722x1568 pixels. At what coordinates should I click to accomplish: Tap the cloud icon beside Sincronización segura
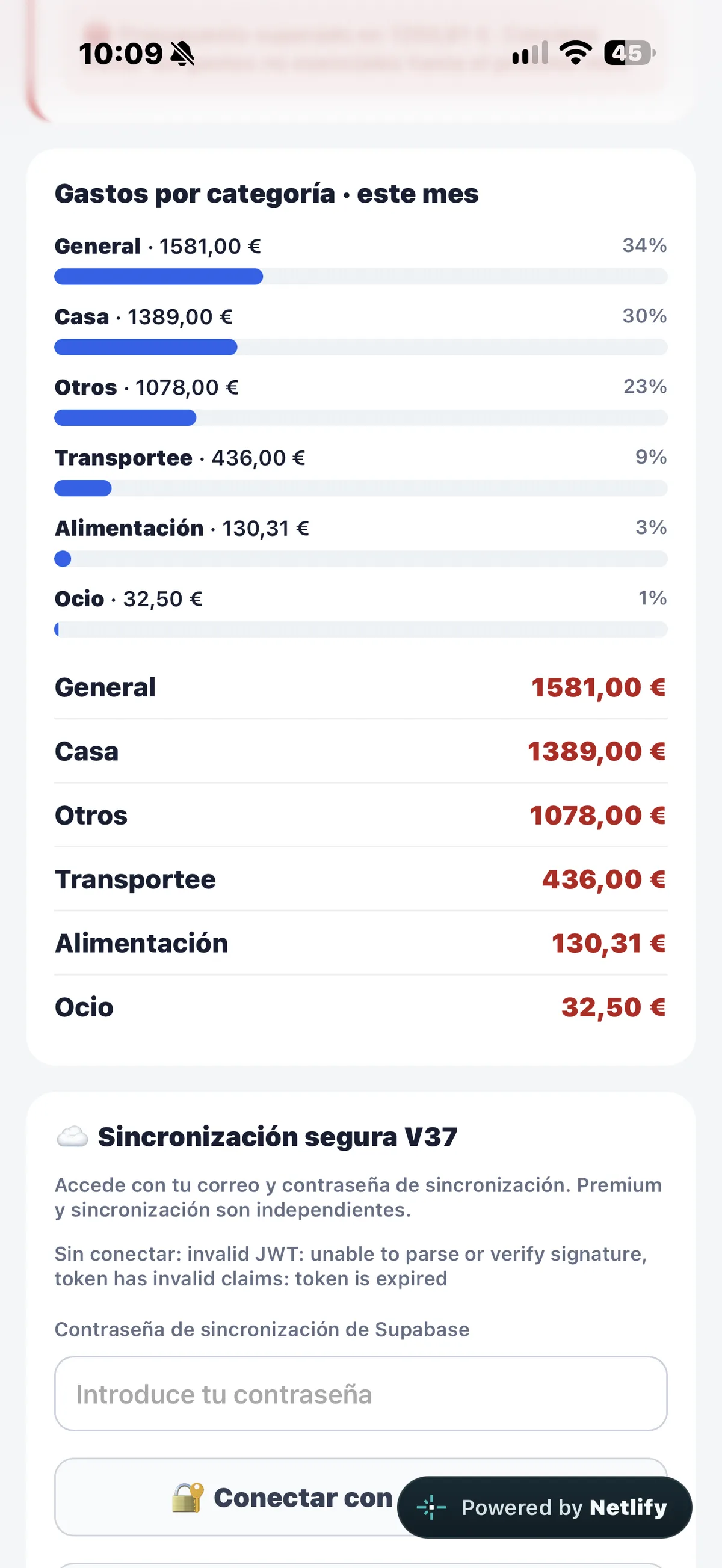pyautogui.click(x=72, y=1136)
